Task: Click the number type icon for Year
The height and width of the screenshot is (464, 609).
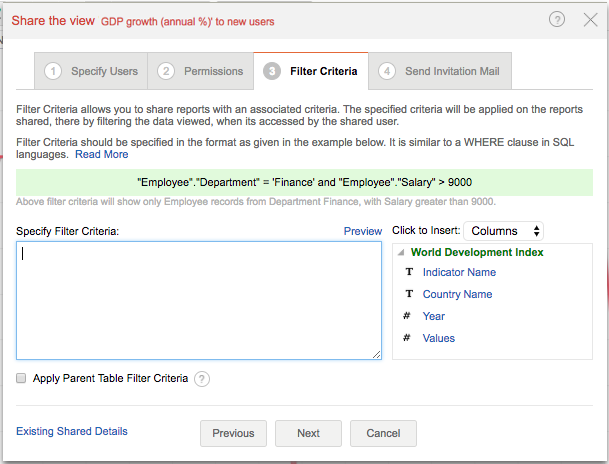Action: pos(407,316)
